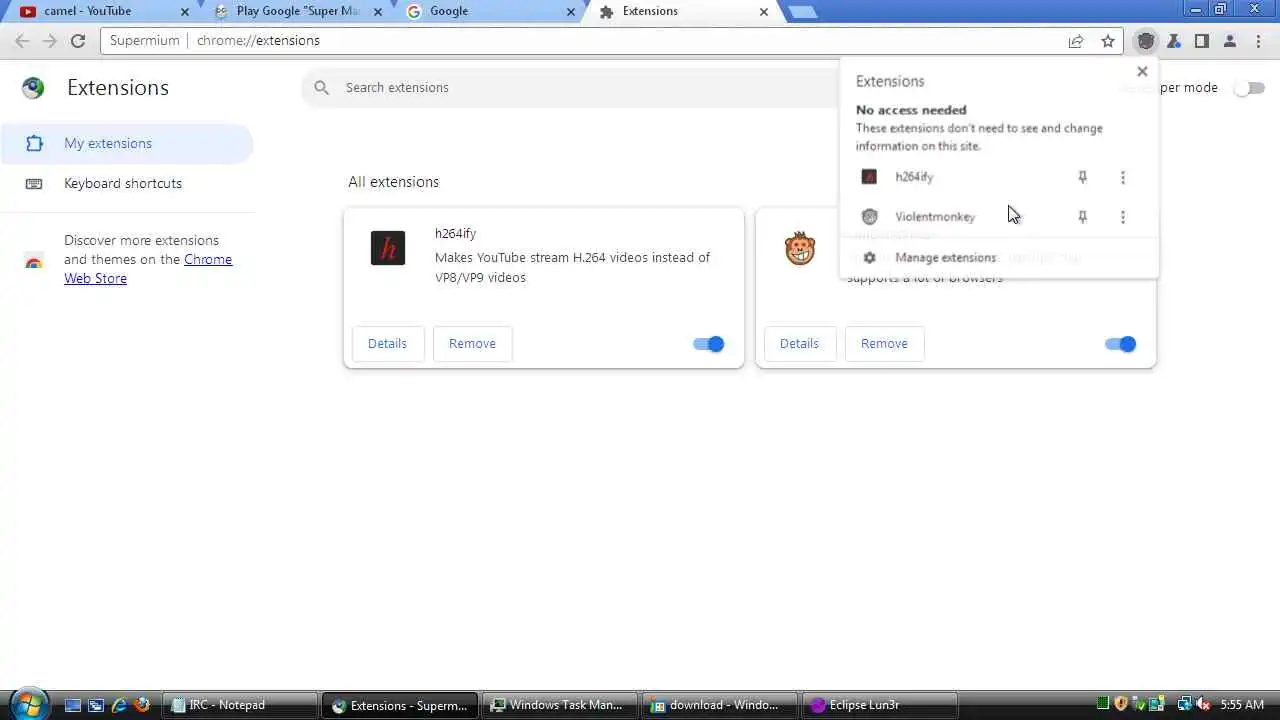Close the camel - YouTube tab
The width and height of the screenshot is (1280, 720).
coord(184,12)
